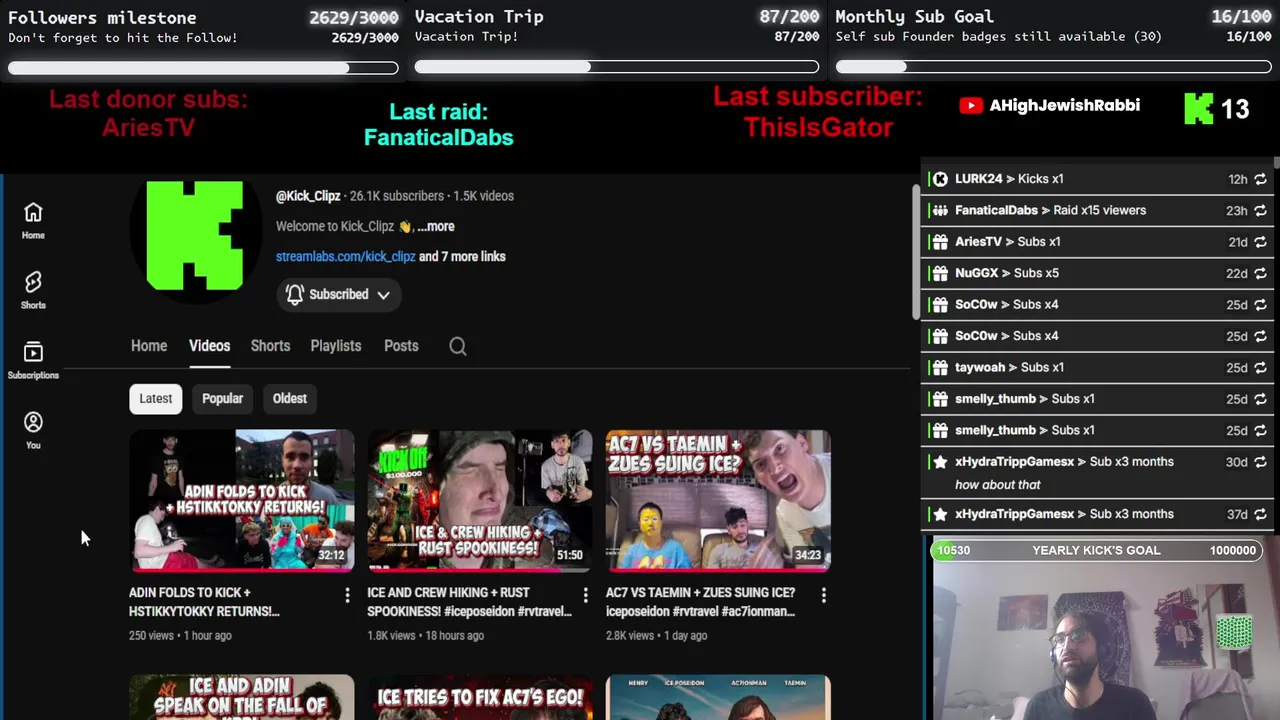Click the first 'SoCOw > Subs x4' row
The image size is (1280, 720).
tap(1098, 305)
